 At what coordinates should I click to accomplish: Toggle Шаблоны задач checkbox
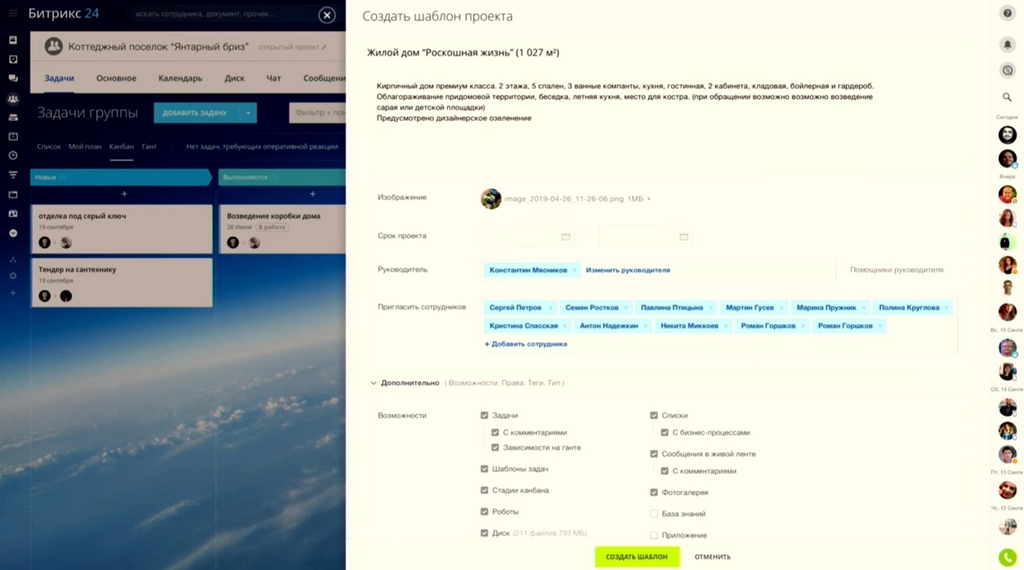(x=485, y=469)
